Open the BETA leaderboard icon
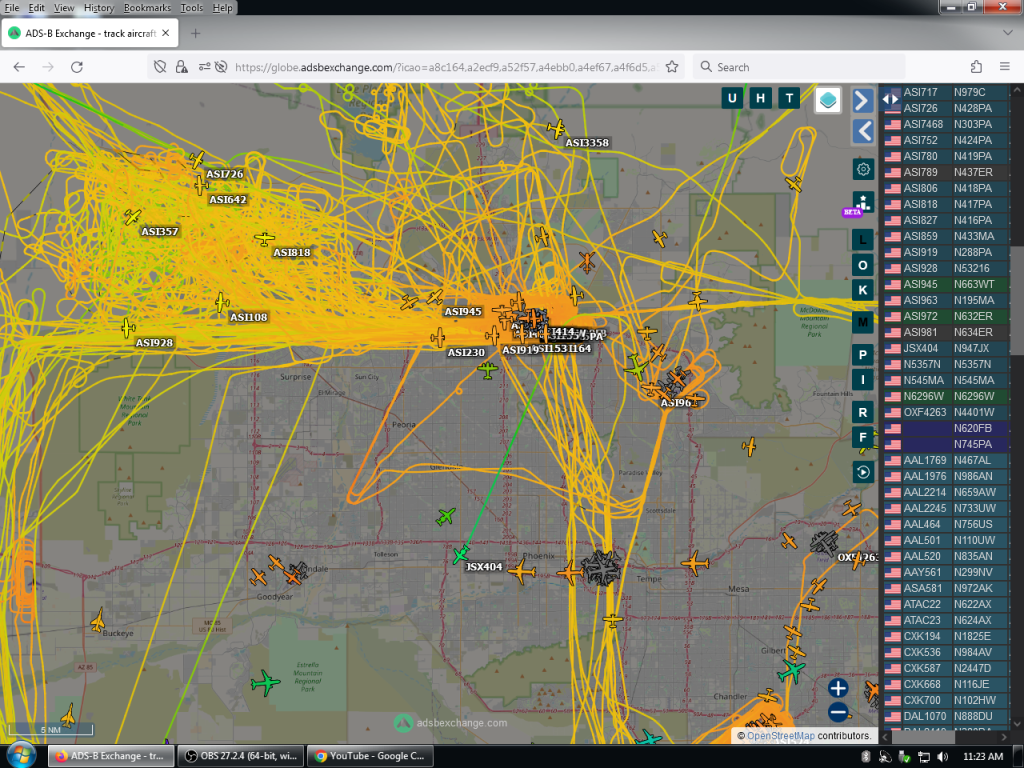1024x768 pixels. pyautogui.click(x=862, y=203)
